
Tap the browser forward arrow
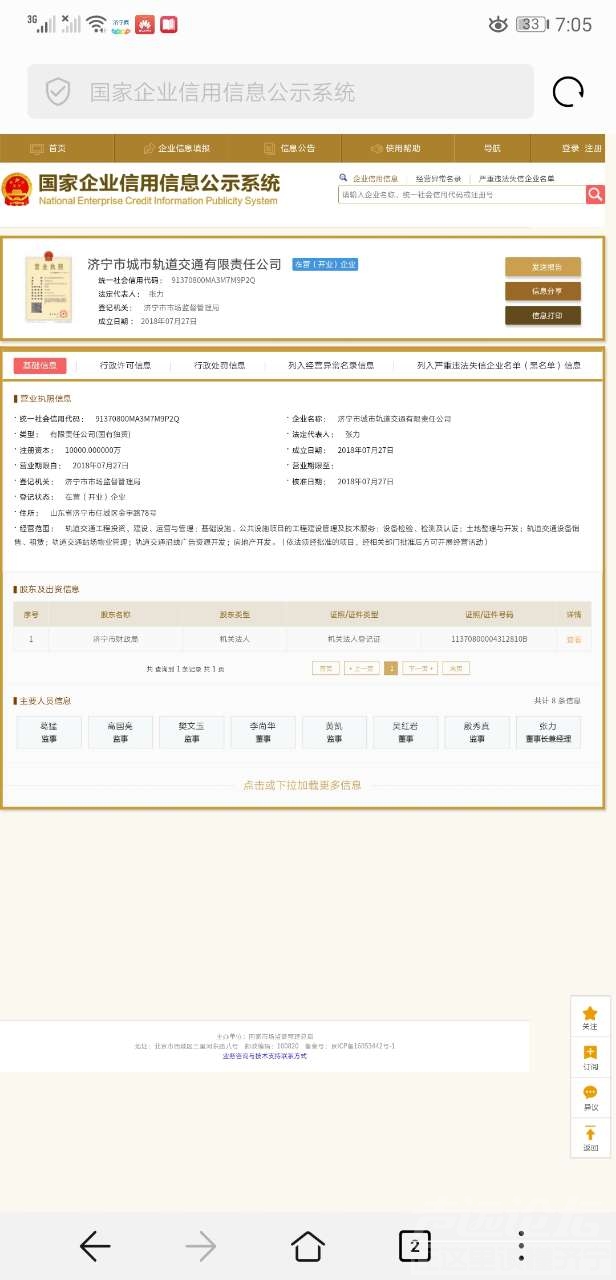click(x=201, y=1246)
